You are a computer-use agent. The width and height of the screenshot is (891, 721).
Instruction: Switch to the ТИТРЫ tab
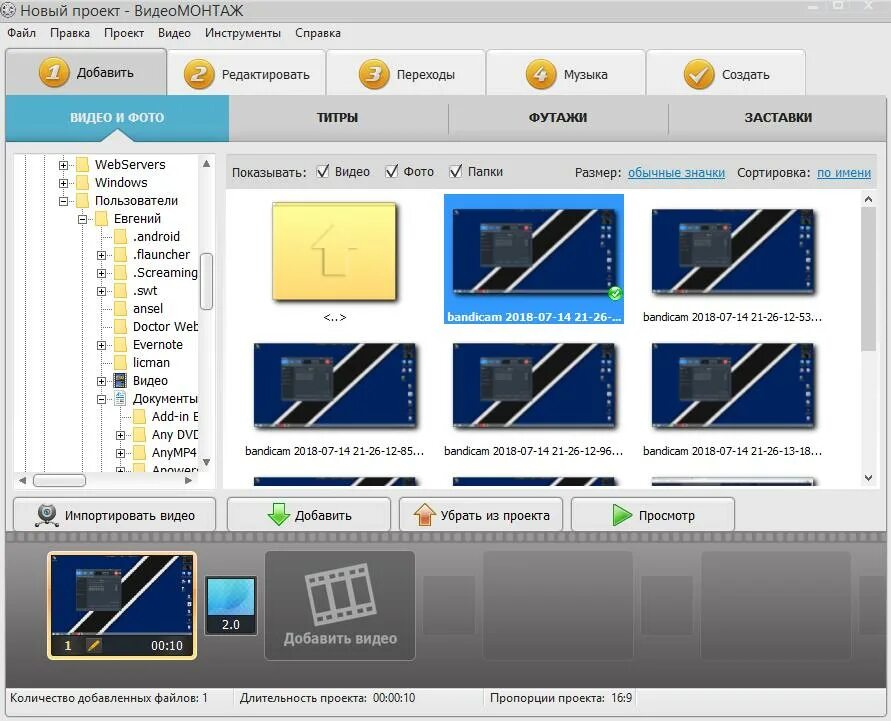point(338,118)
